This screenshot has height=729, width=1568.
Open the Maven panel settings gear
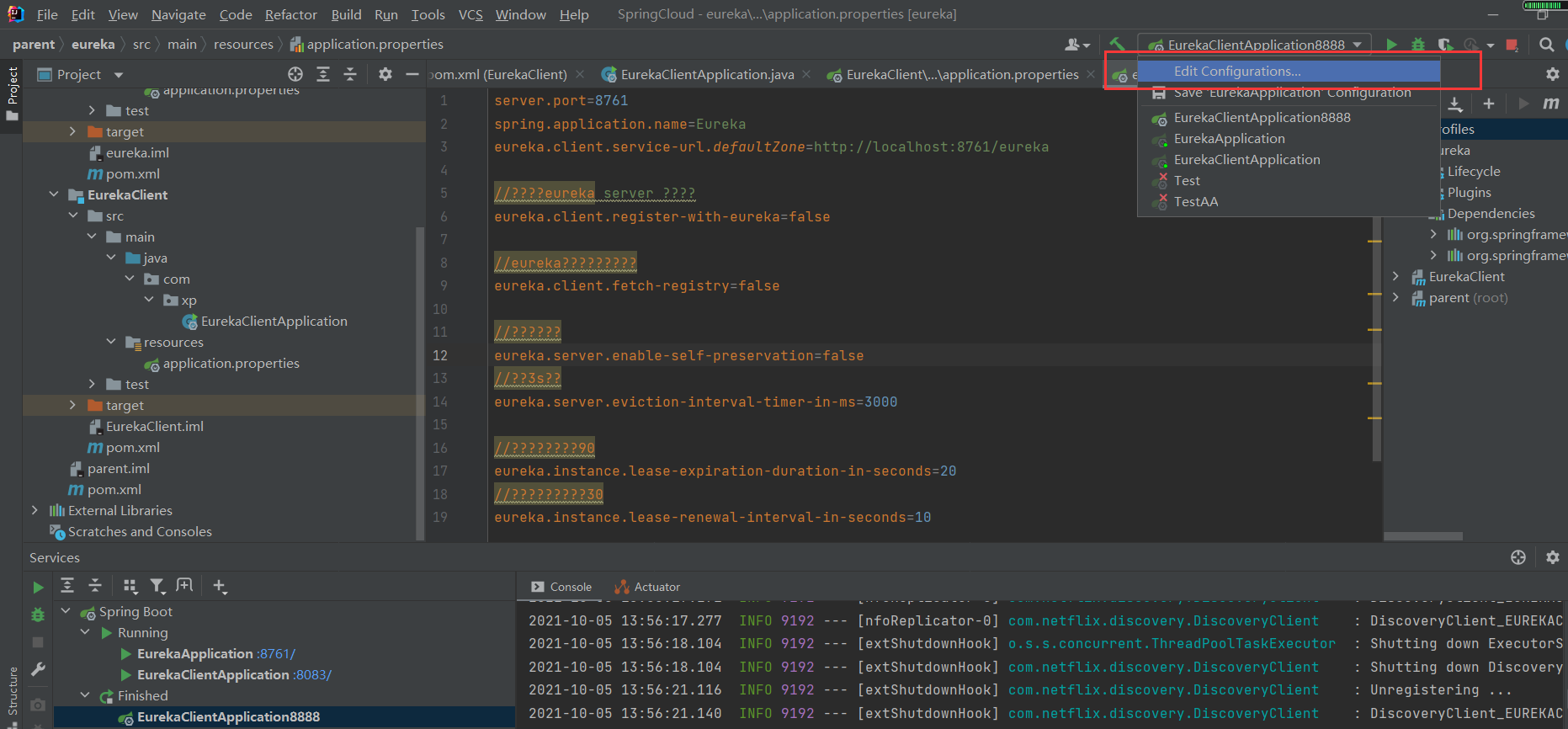click(x=1553, y=74)
